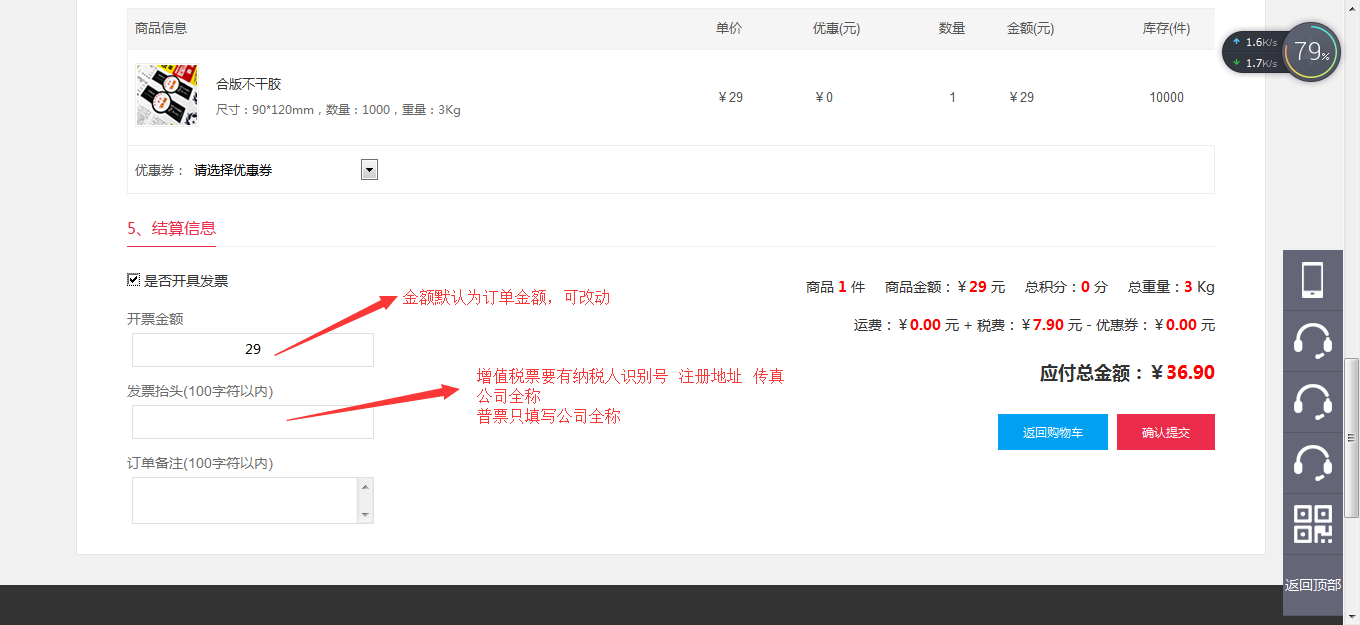This screenshot has width=1360, height=625.
Task: Click the 发票抬头 invoice title field
Action: tap(253, 422)
